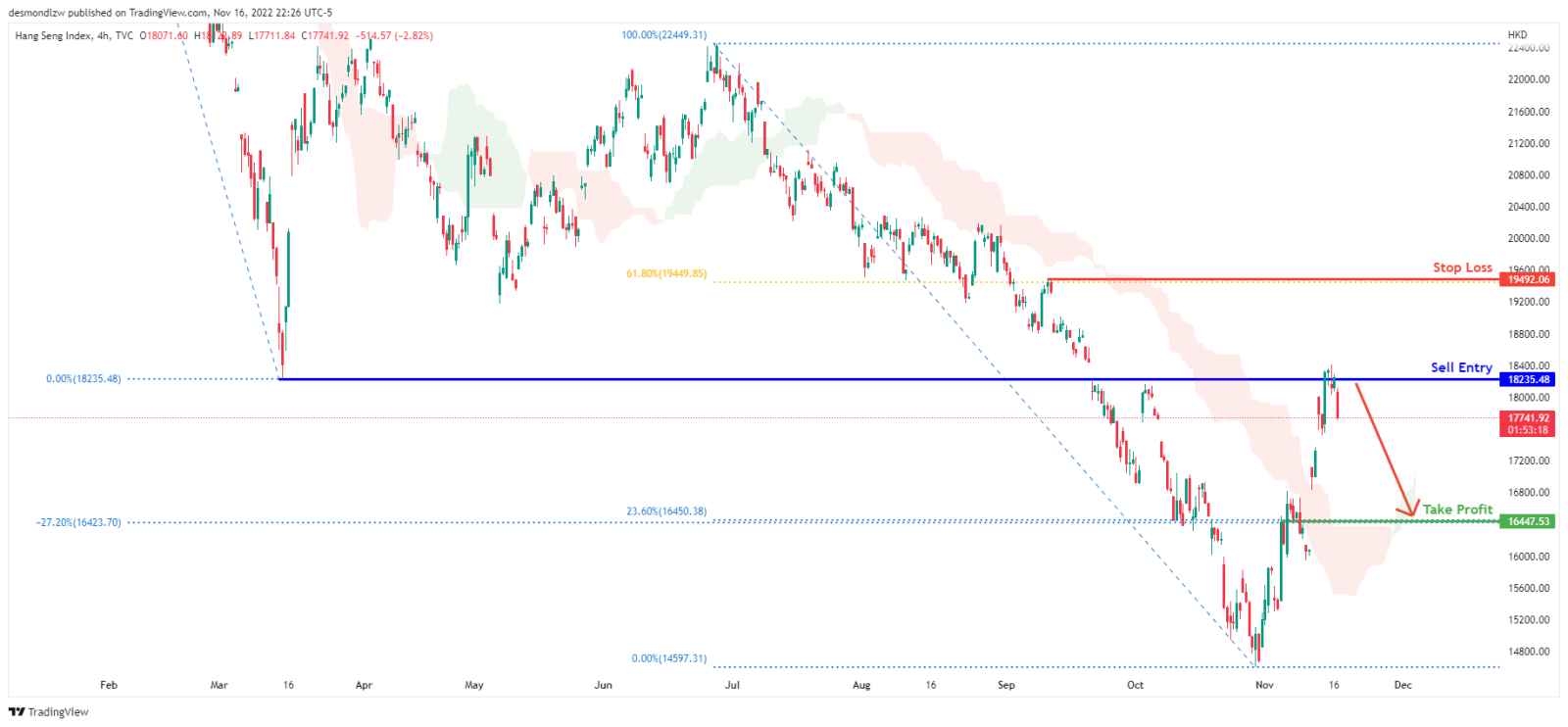
Task: Click the Jul label on the time axis
Action: pyautogui.click(x=732, y=685)
